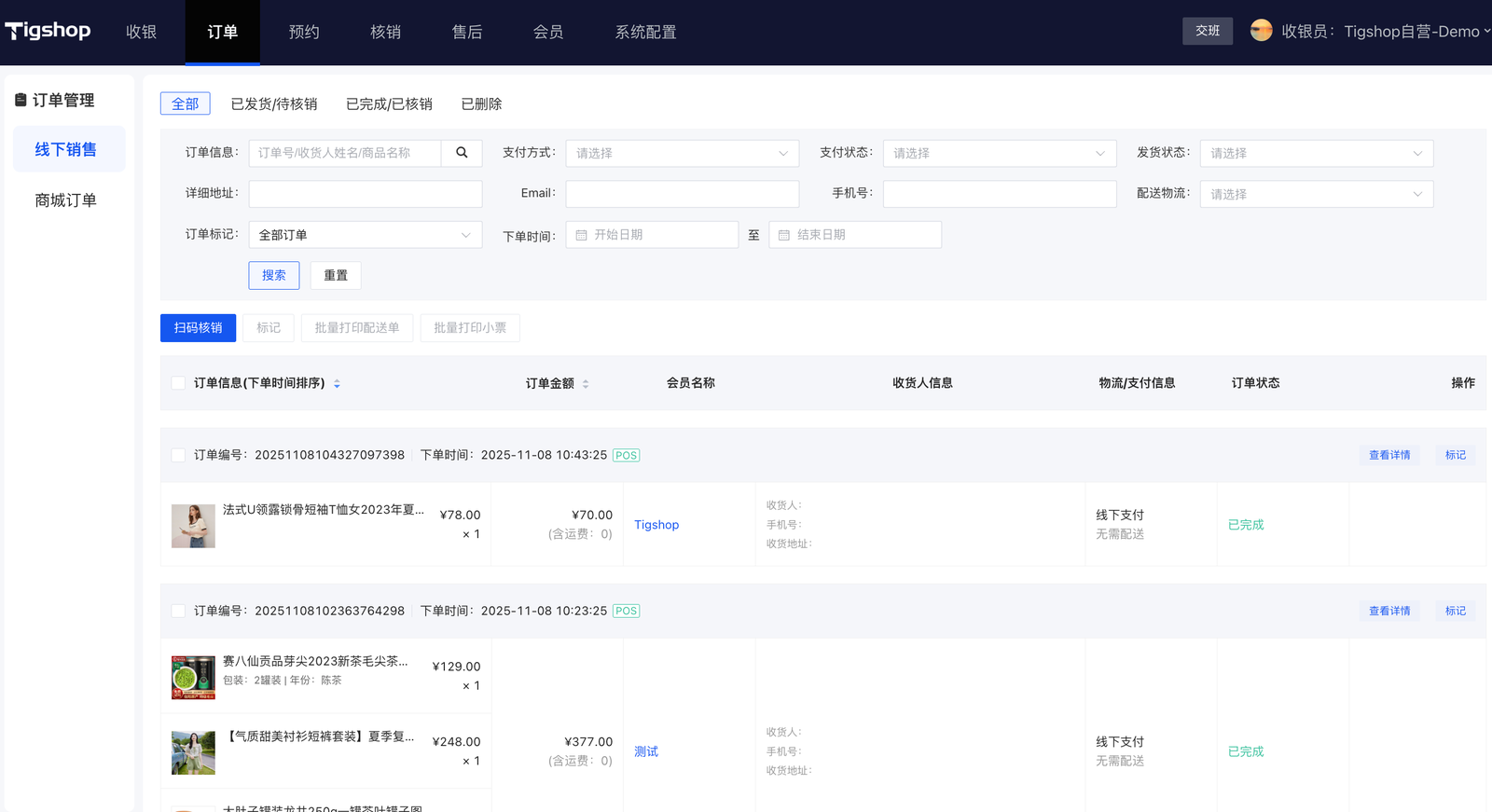Check the box for order 2025110810236376​4298
Viewport: 1492px width, 812px height.
pos(178,611)
